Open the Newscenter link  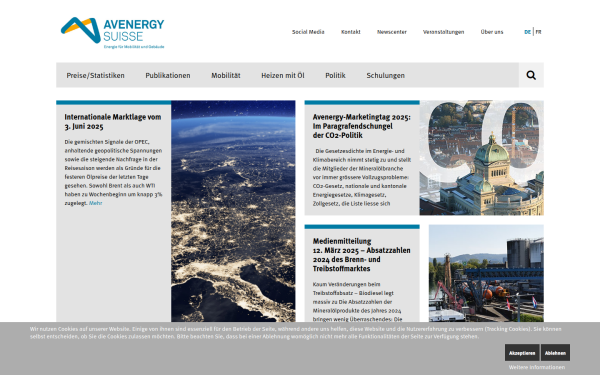coord(391,32)
